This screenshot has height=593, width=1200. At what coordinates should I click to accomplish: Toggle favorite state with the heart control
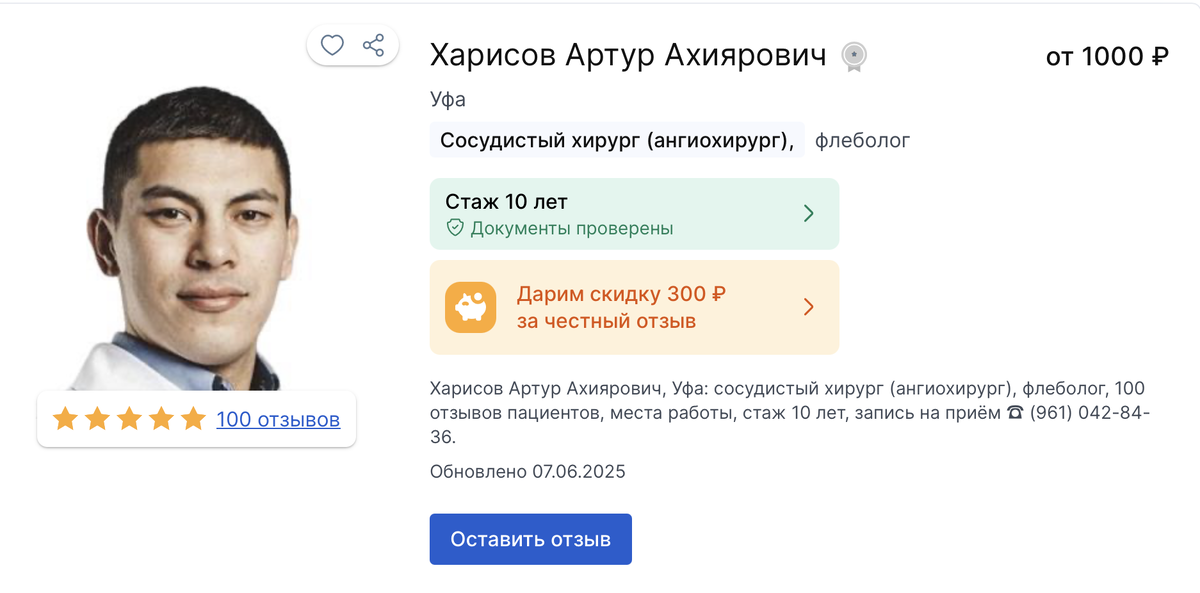point(332,45)
